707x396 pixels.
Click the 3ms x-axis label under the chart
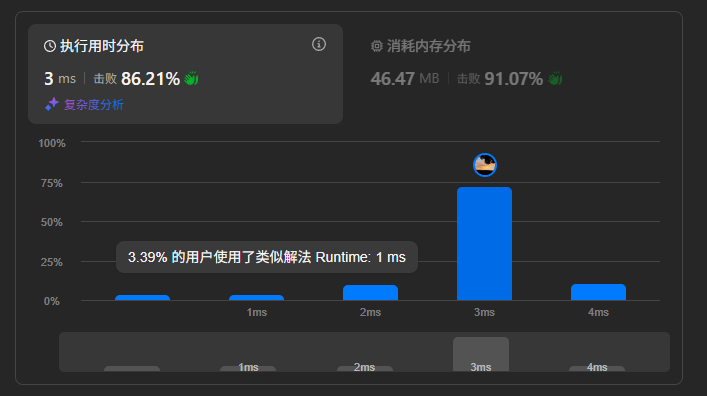click(484, 312)
